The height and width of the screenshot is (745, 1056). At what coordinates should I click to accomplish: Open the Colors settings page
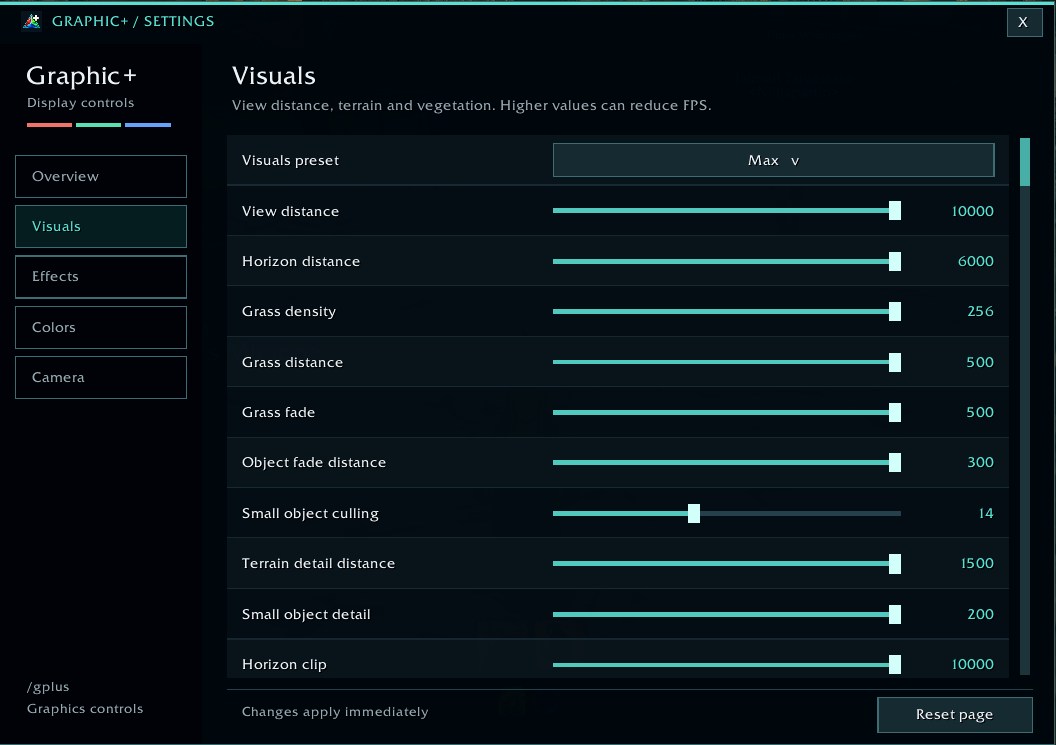[101, 327]
